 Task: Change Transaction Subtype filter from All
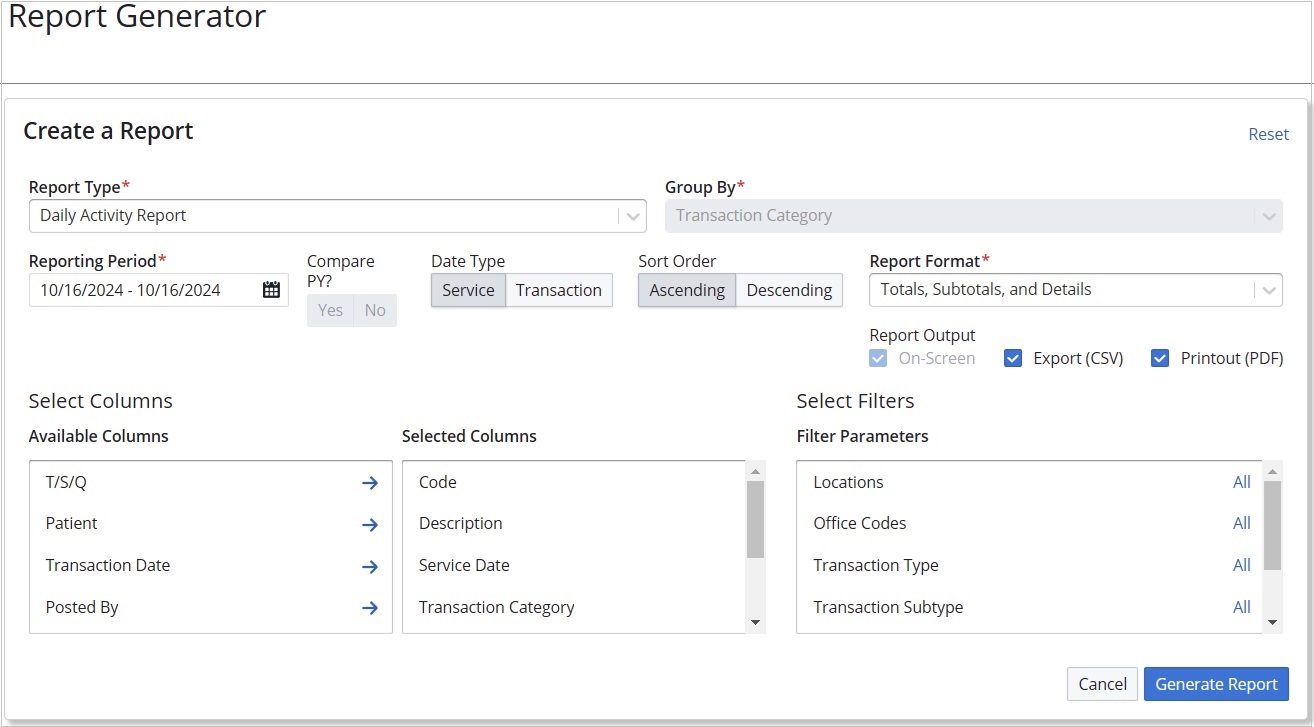tap(1242, 607)
